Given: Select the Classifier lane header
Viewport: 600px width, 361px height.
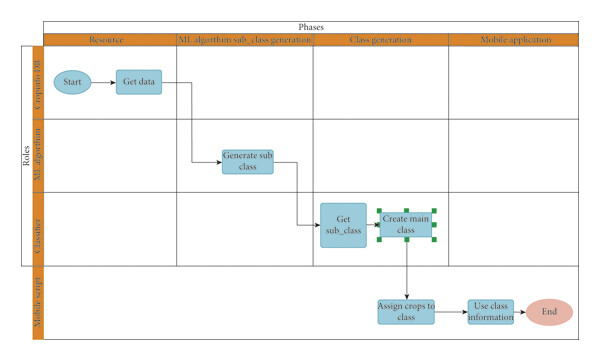Looking at the screenshot, I should point(38,229).
